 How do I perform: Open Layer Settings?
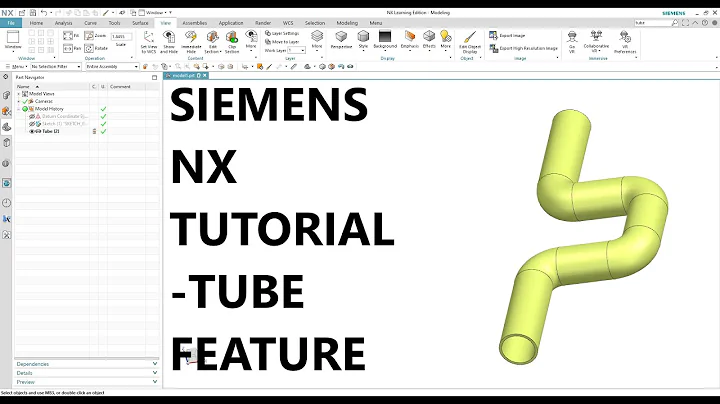[x=282, y=33]
